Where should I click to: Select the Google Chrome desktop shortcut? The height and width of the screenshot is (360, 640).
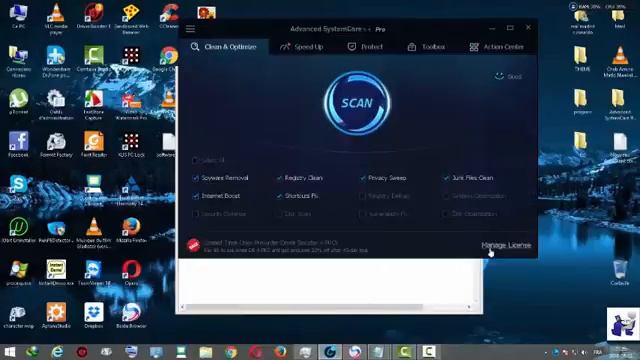[169, 59]
